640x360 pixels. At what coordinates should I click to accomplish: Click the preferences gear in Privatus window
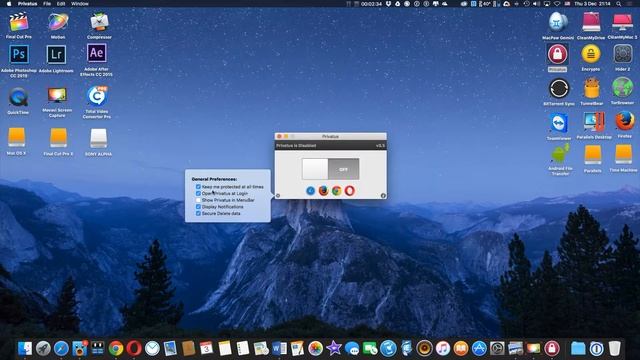coord(278,196)
